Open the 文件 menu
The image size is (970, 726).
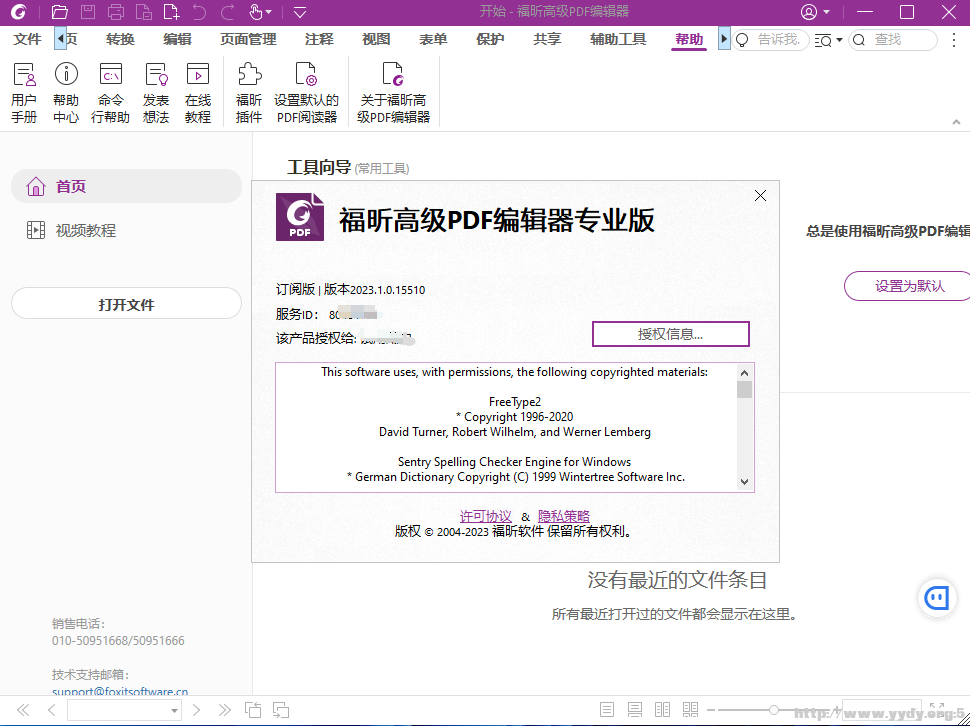pos(27,40)
